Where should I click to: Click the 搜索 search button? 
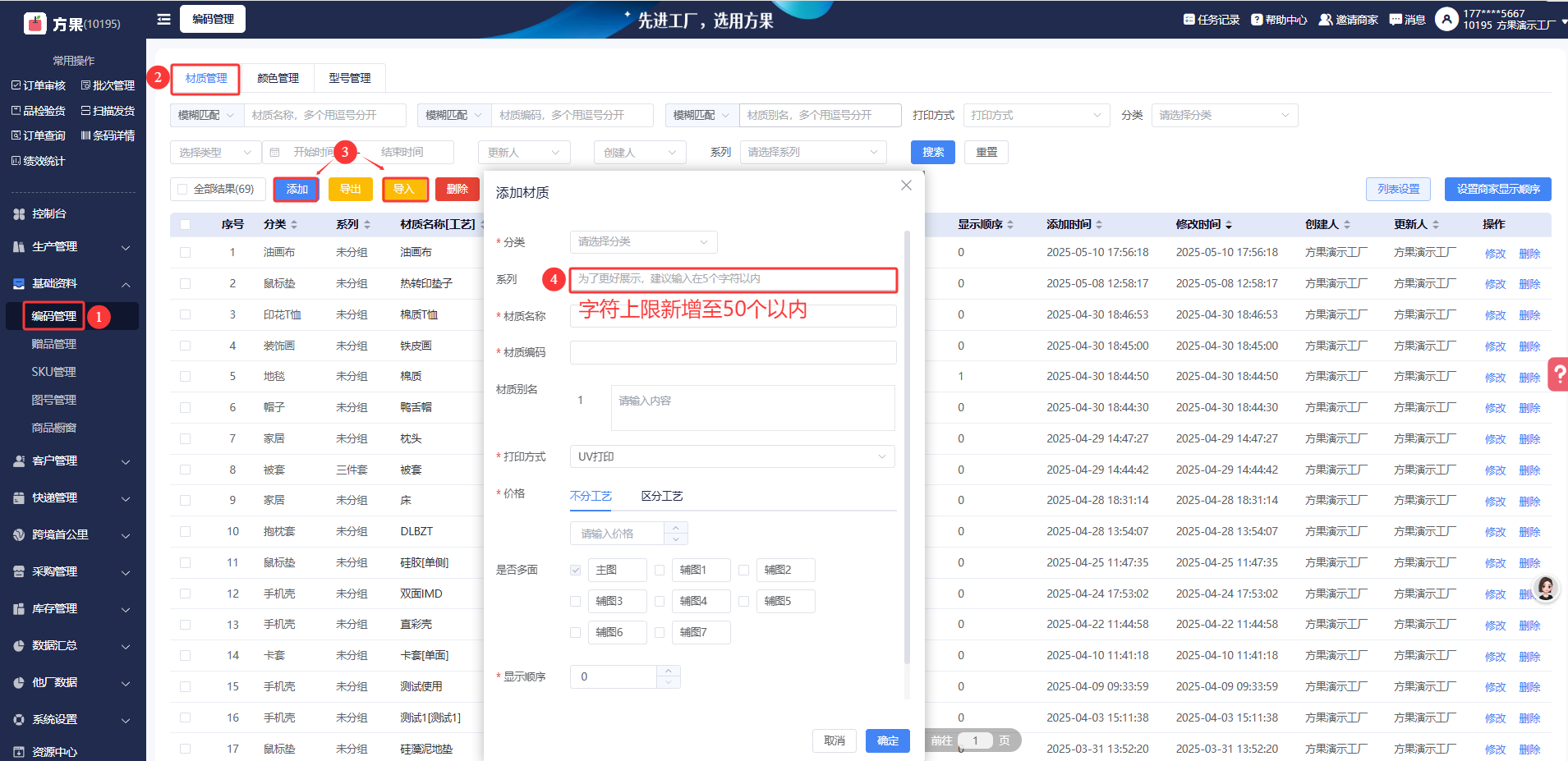click(933, 153)
